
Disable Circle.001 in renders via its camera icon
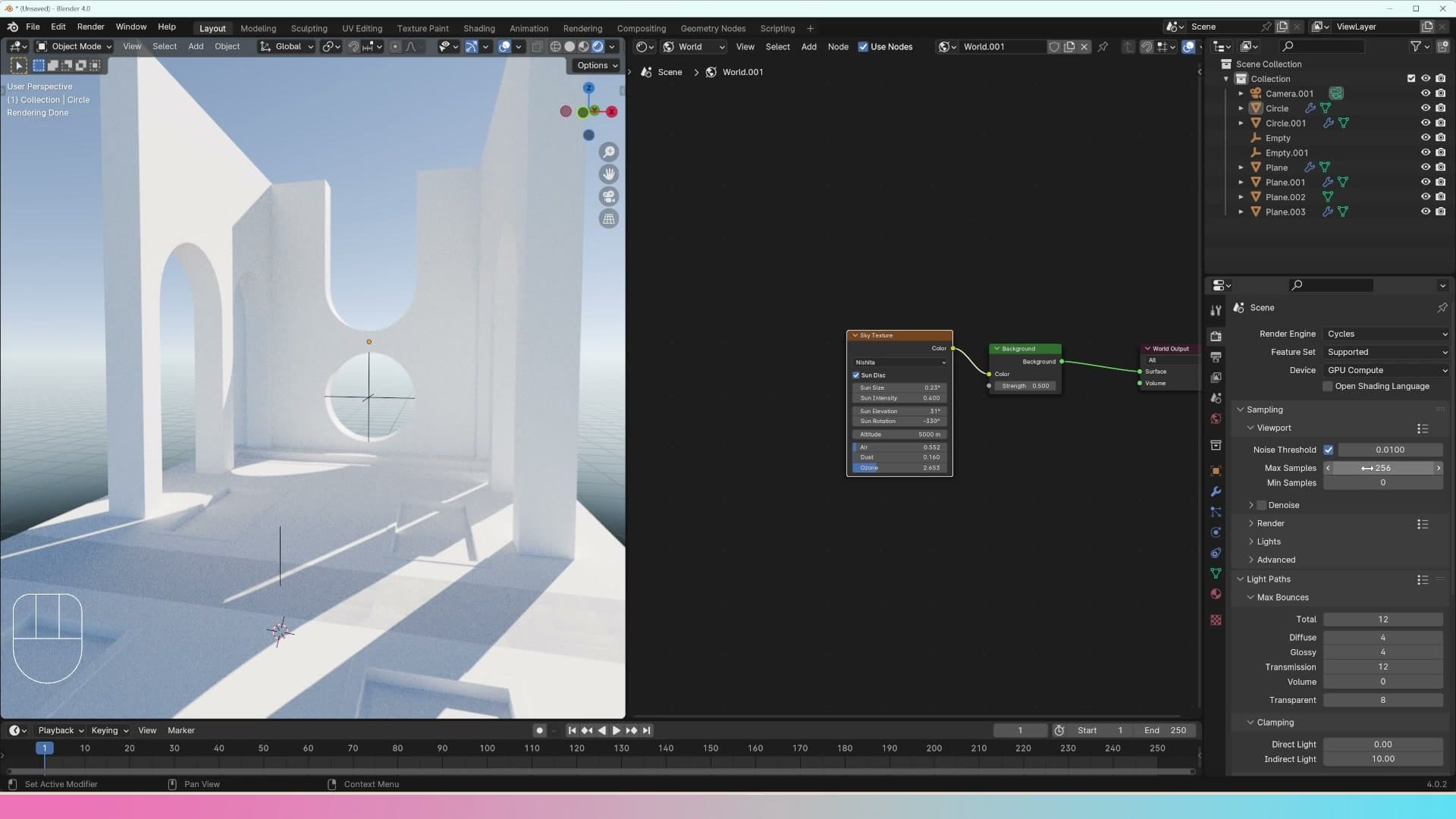tap(1441, 123)
